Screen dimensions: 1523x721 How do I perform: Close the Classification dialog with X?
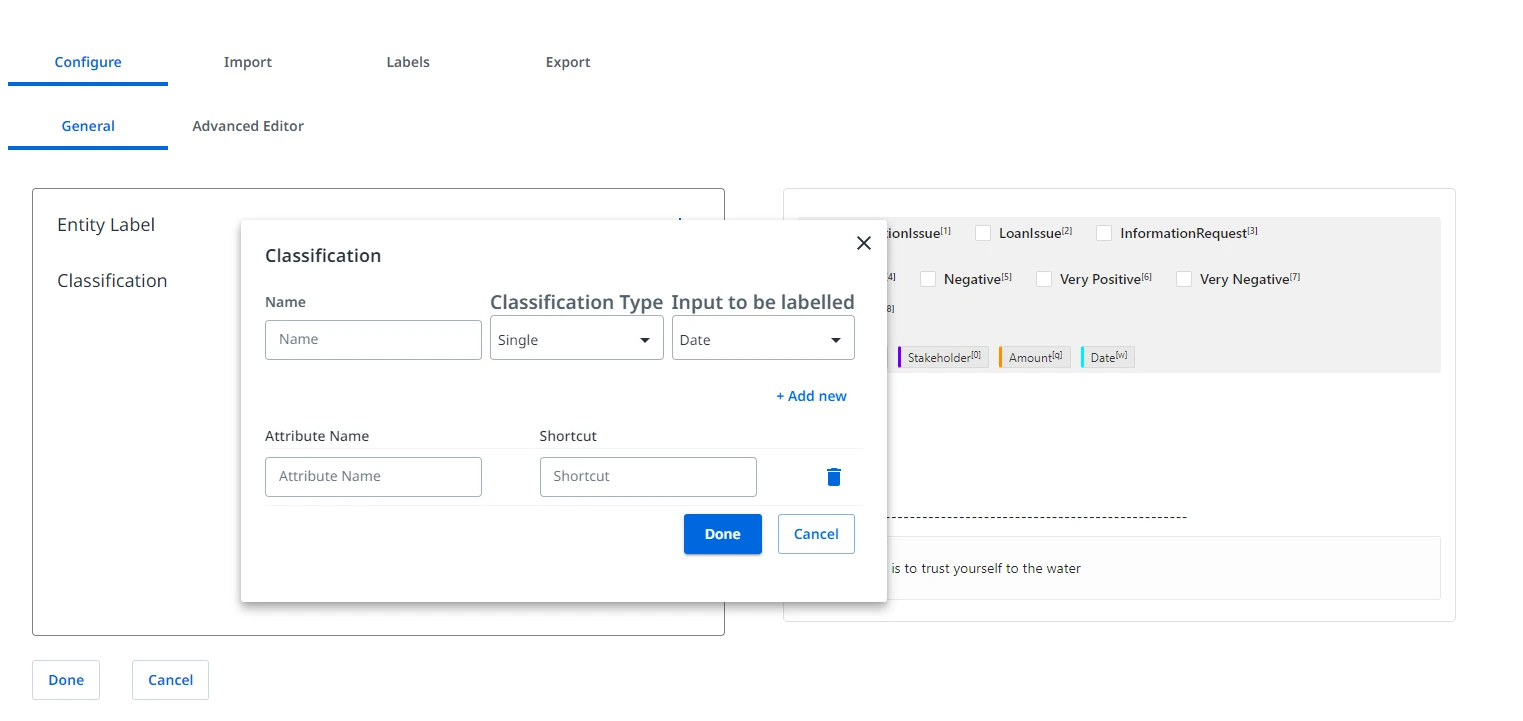click(864, 243)
